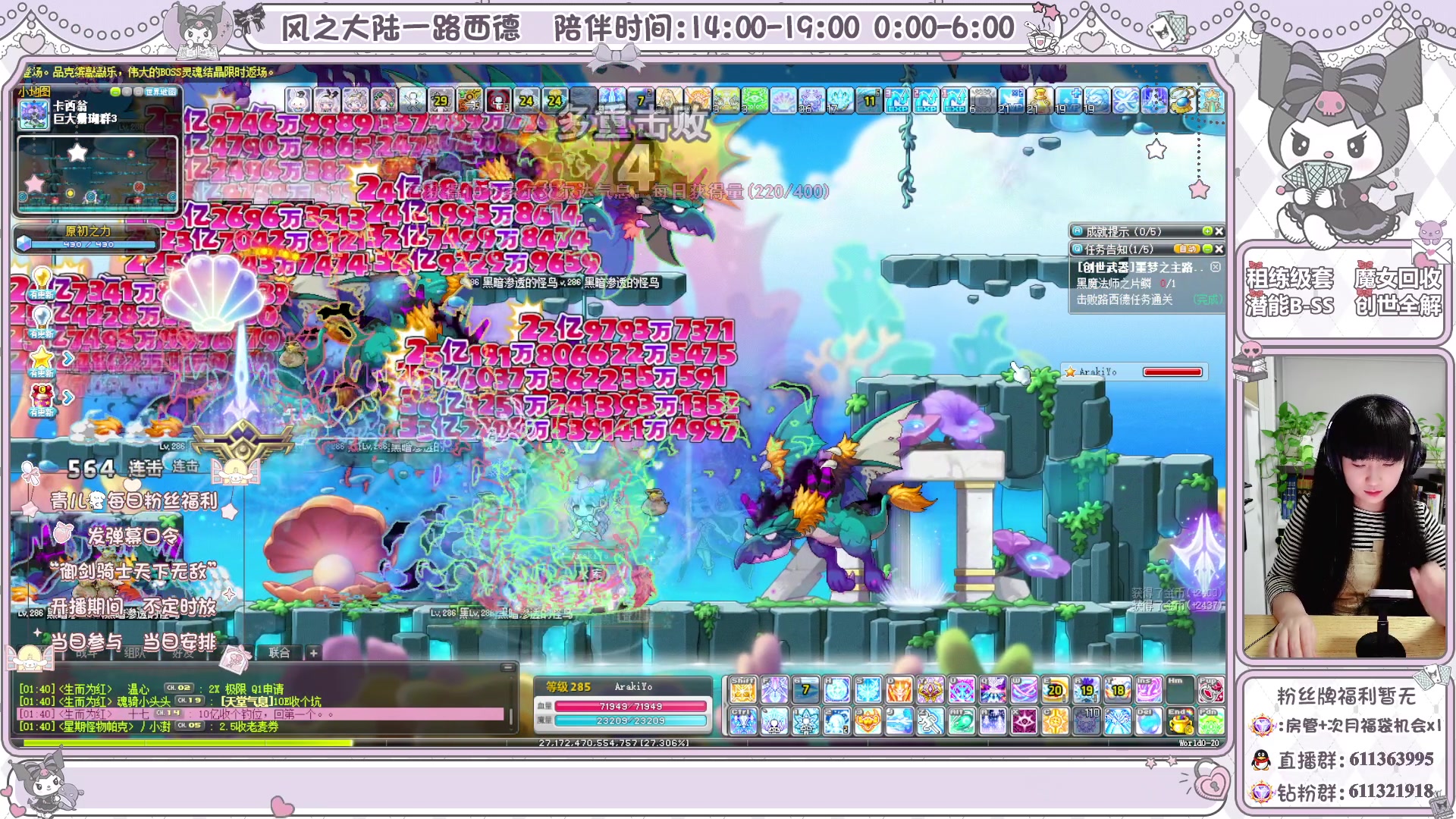The height and width of the screenshot is (819, 1456).
Task: Activate the H hotkey skill
Action: point(836,689)
